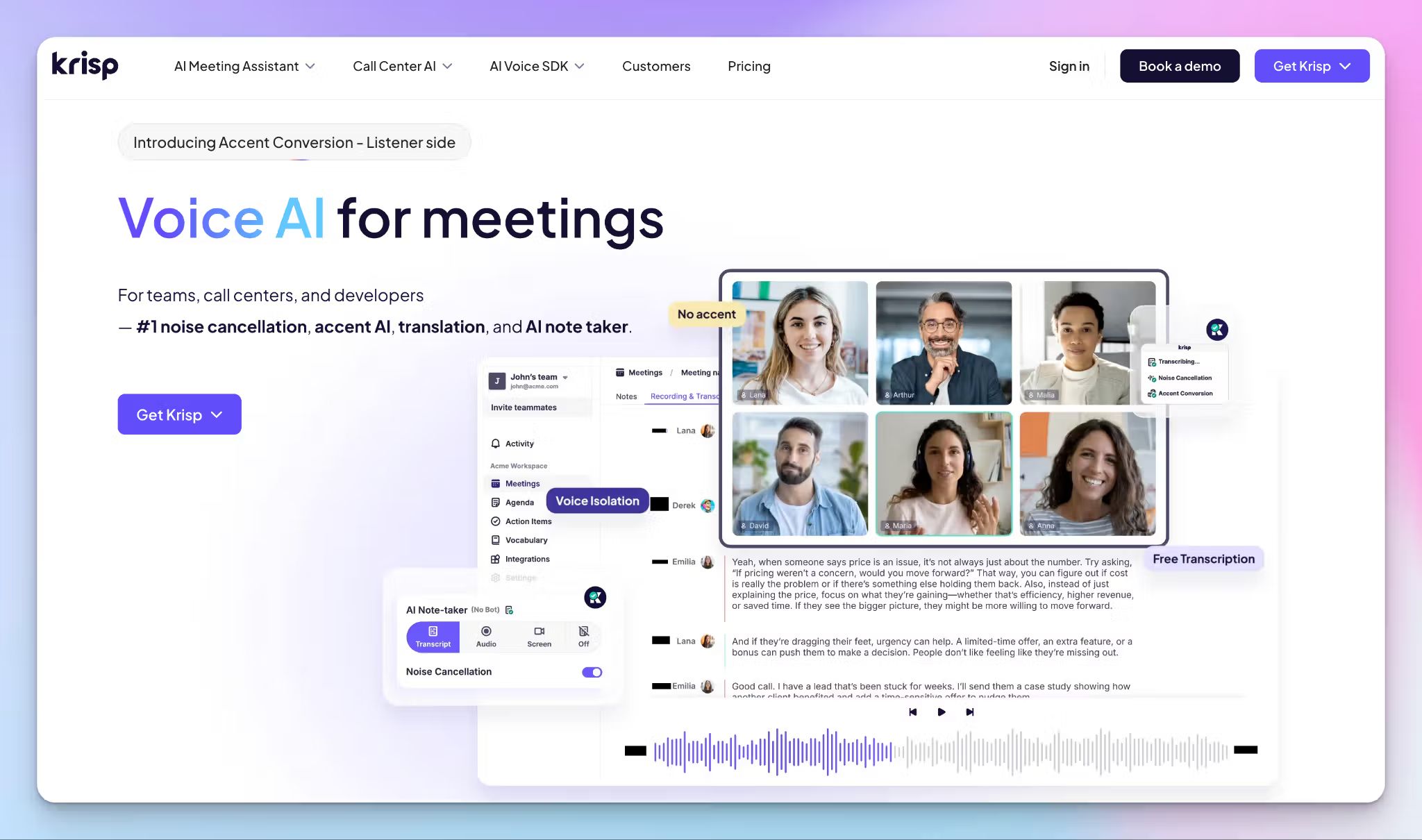
Task: Toggle Noise Cancellation off
Action: (591, 671)
